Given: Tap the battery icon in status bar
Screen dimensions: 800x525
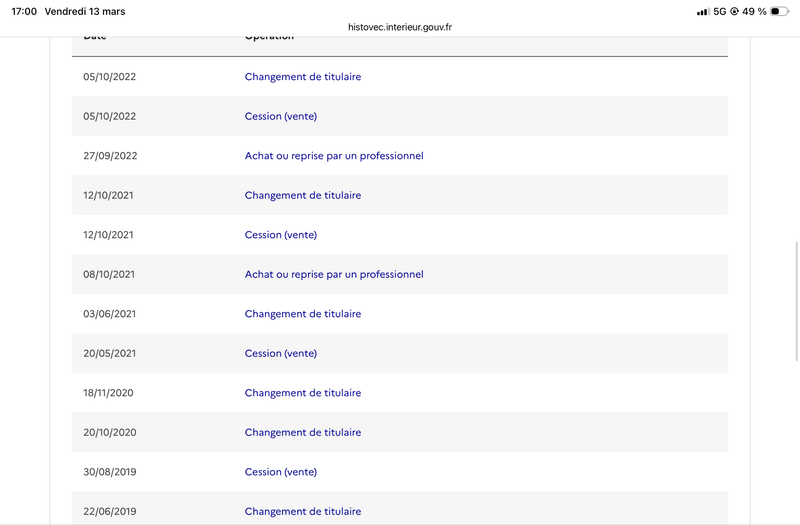Looking at the screenshot, I should coord(778,11).
